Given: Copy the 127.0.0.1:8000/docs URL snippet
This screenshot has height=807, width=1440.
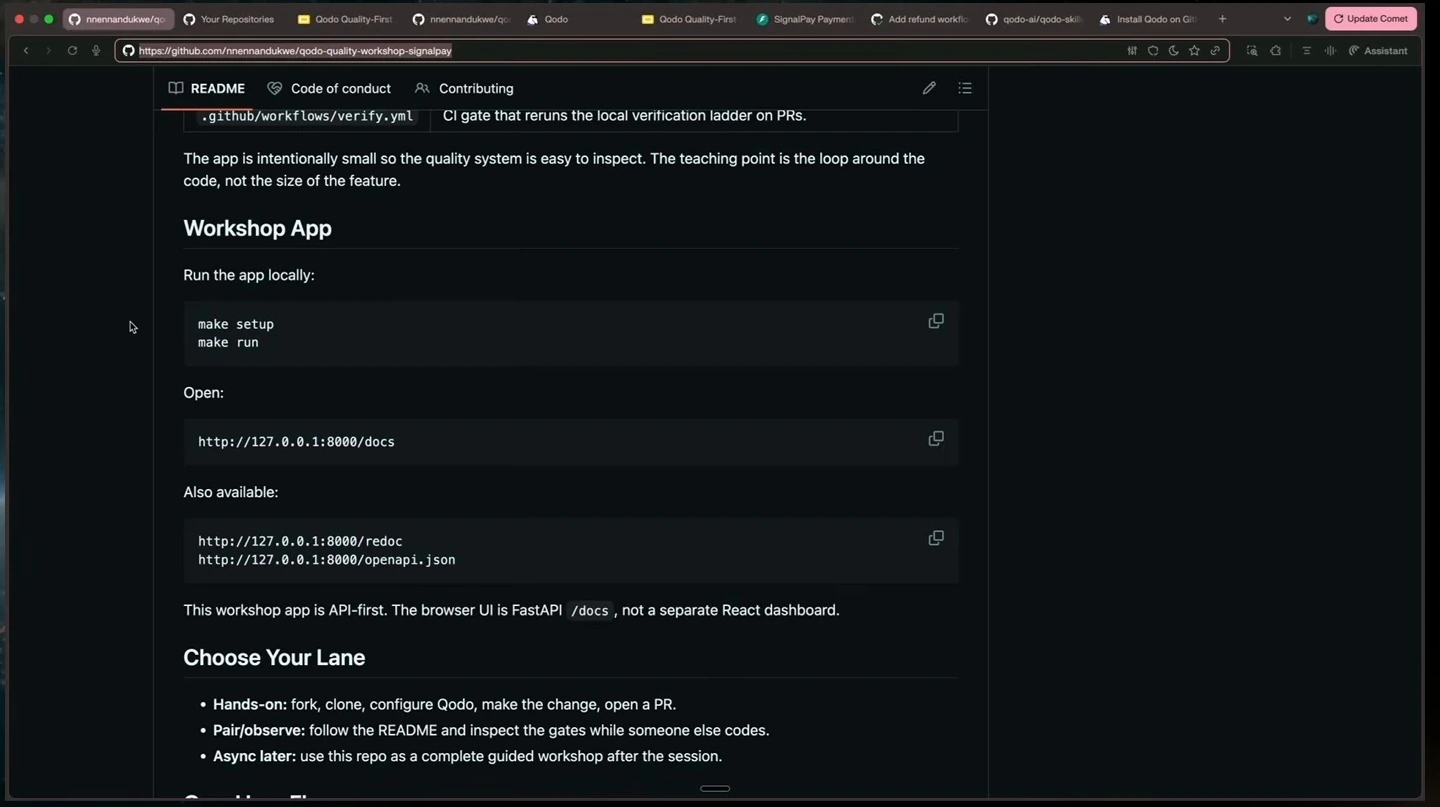Looking at the screenshot, I should click(936, 439).
